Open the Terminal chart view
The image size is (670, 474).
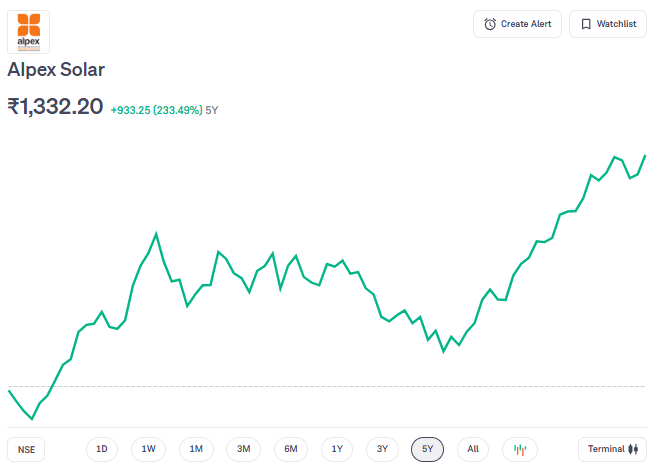tap(612, 449)
